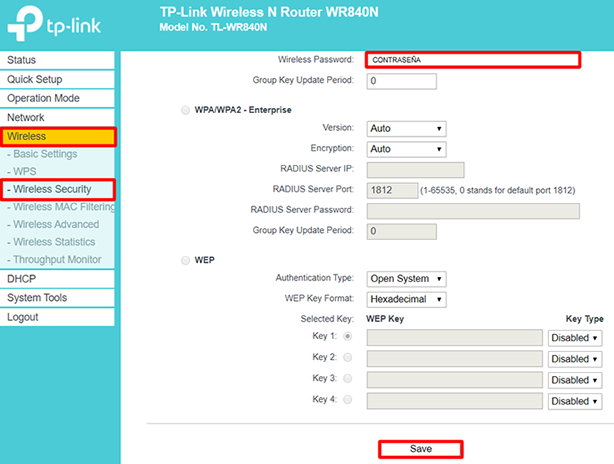Screen dimensions: 614x464
Task: Open the Status menu item
Action: click(57, 60)
